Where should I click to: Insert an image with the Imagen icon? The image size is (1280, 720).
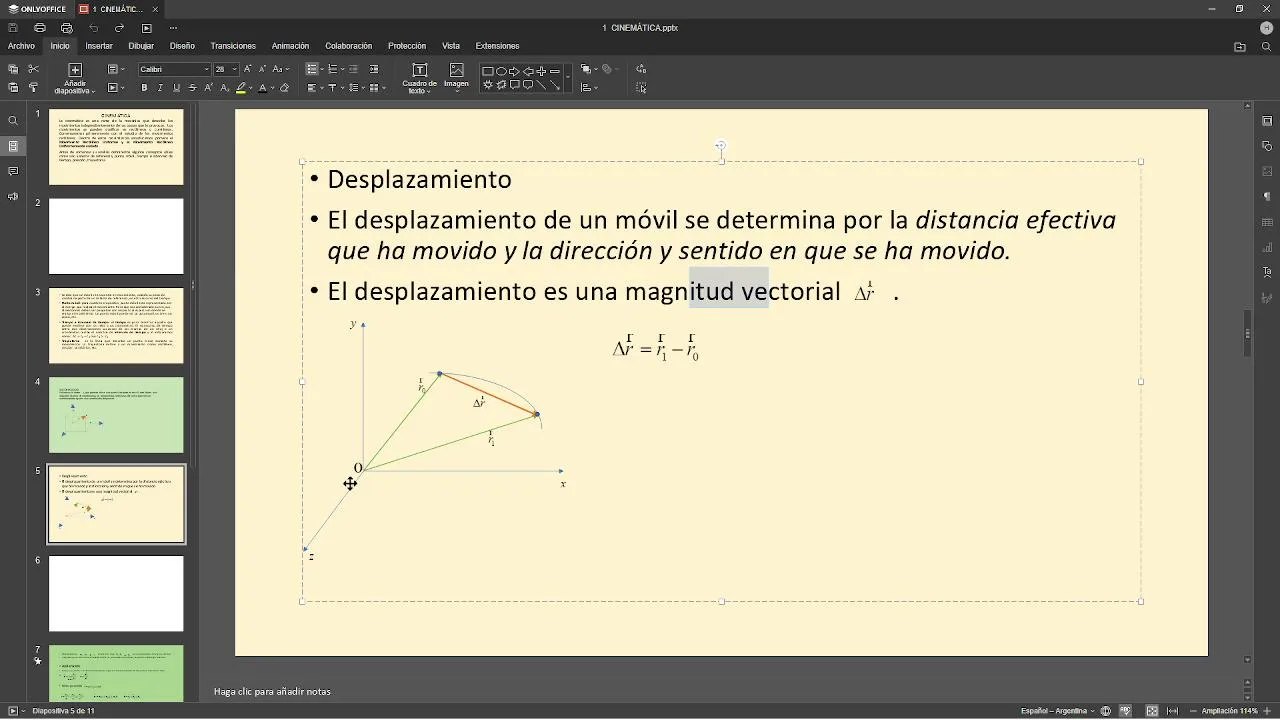point(457,76)
